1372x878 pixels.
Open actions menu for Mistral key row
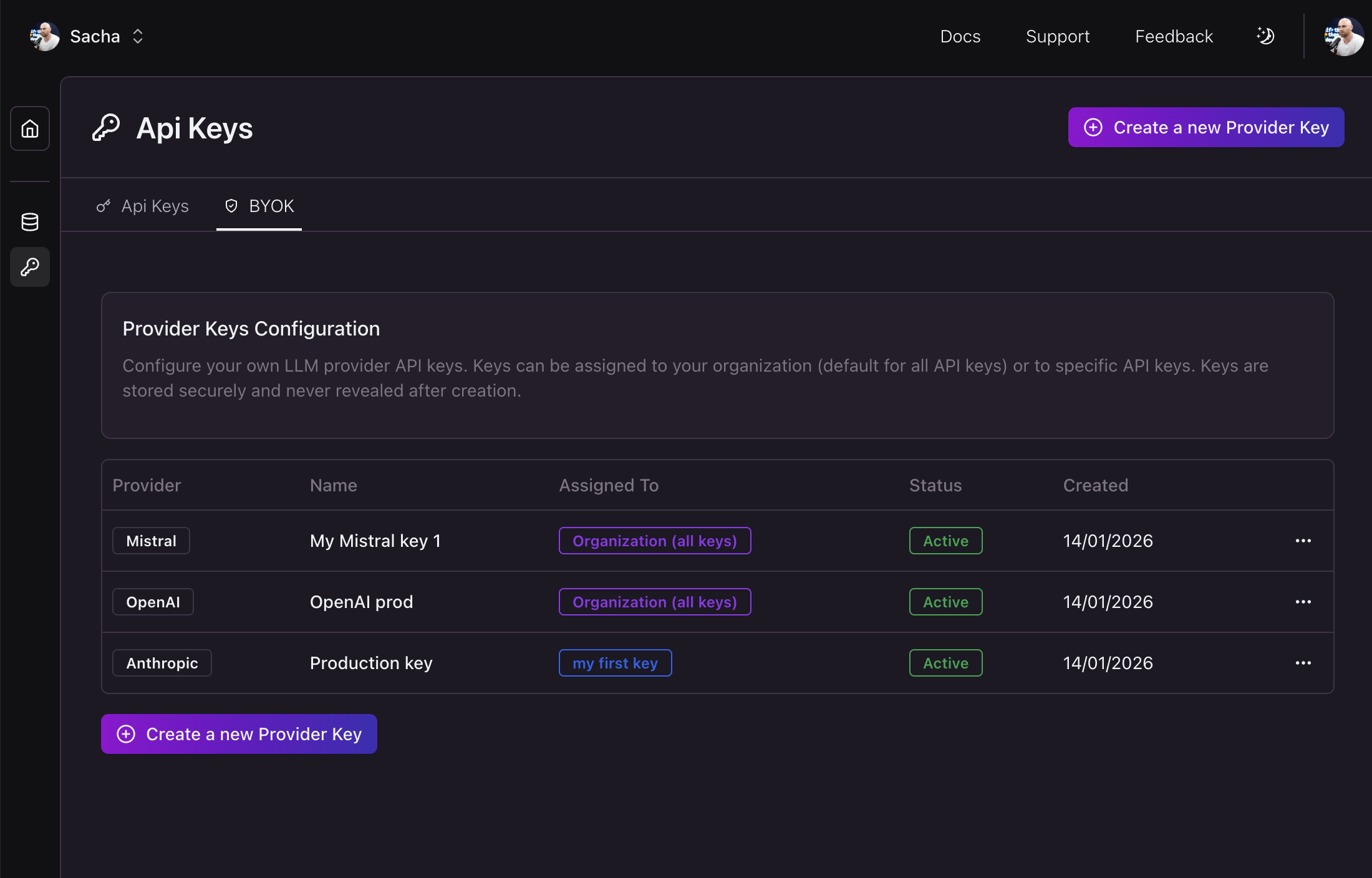click(1303, 541)
